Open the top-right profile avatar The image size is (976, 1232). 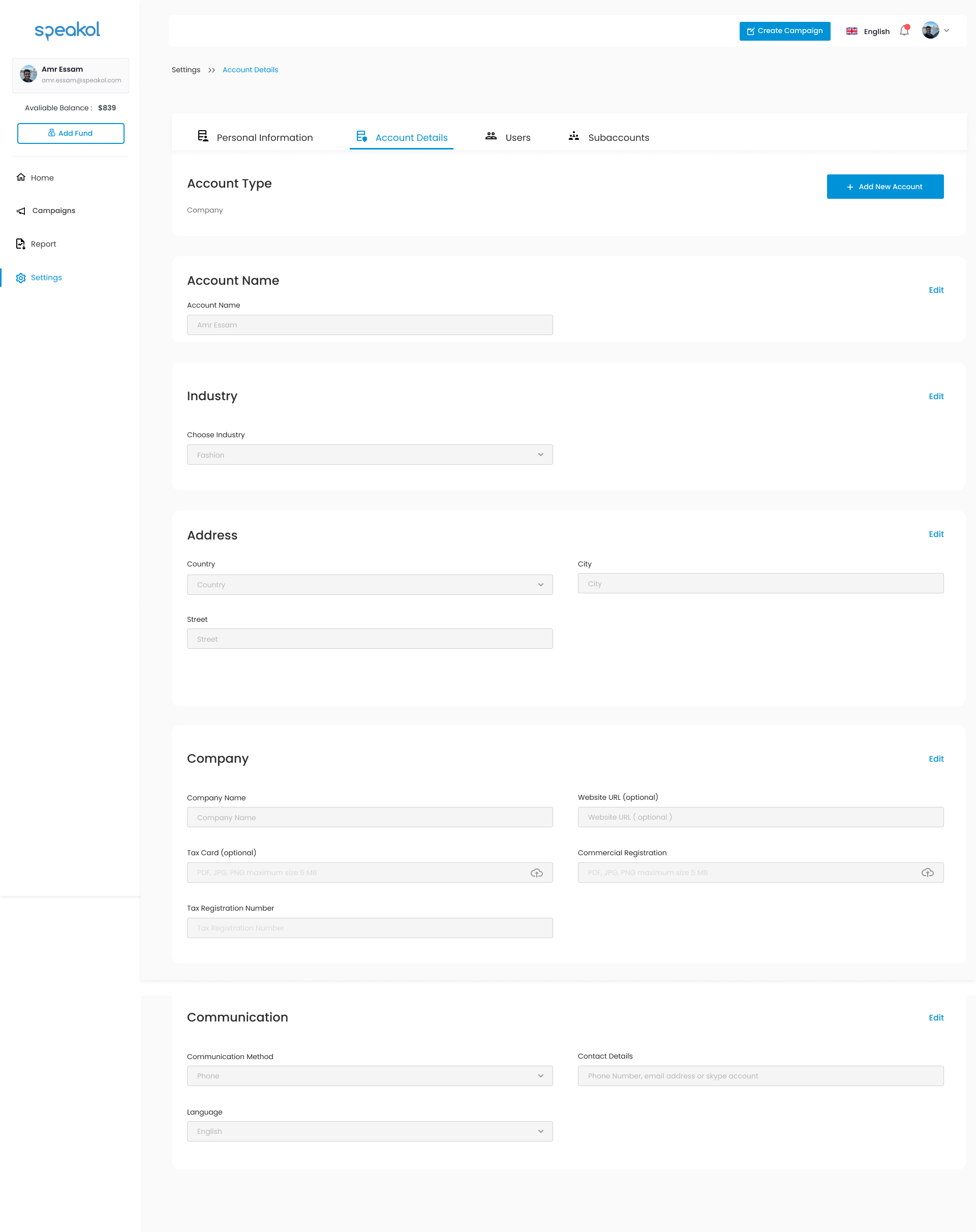click(x=930, y=31)
